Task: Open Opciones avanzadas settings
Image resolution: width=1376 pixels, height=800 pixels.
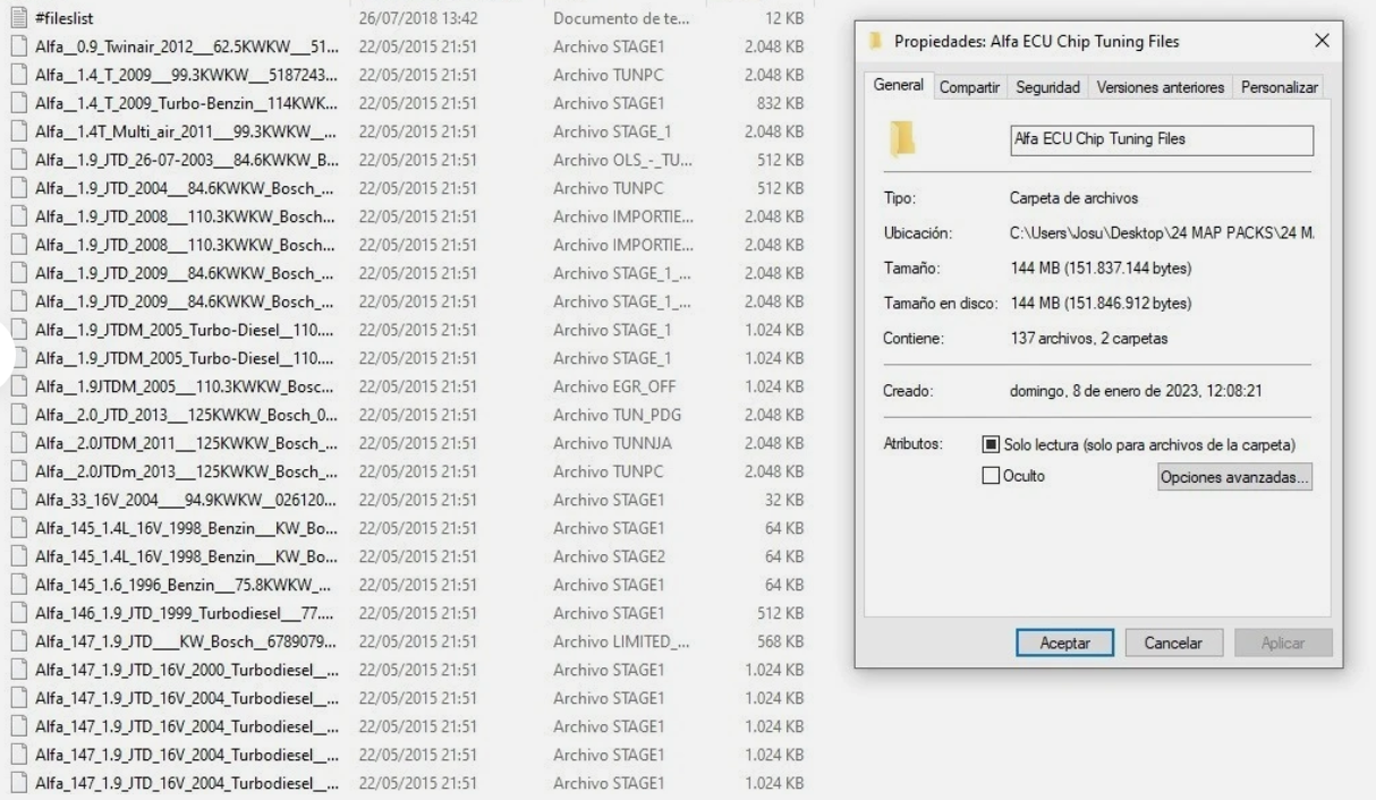Action: coord(1234,477)
